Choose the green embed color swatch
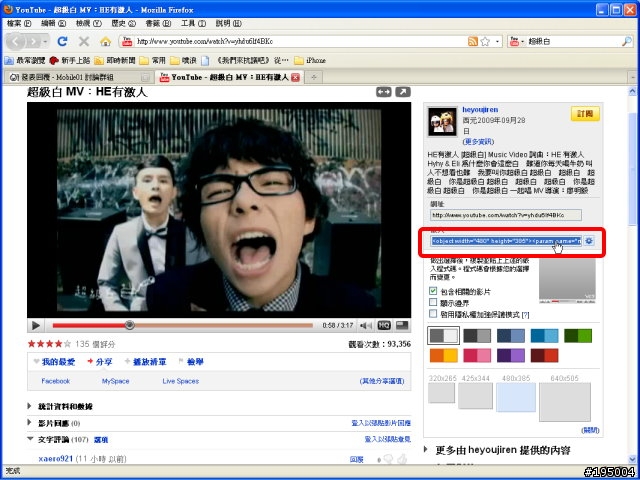The height and width of the screenshot is (480, 640). [578, 336]
